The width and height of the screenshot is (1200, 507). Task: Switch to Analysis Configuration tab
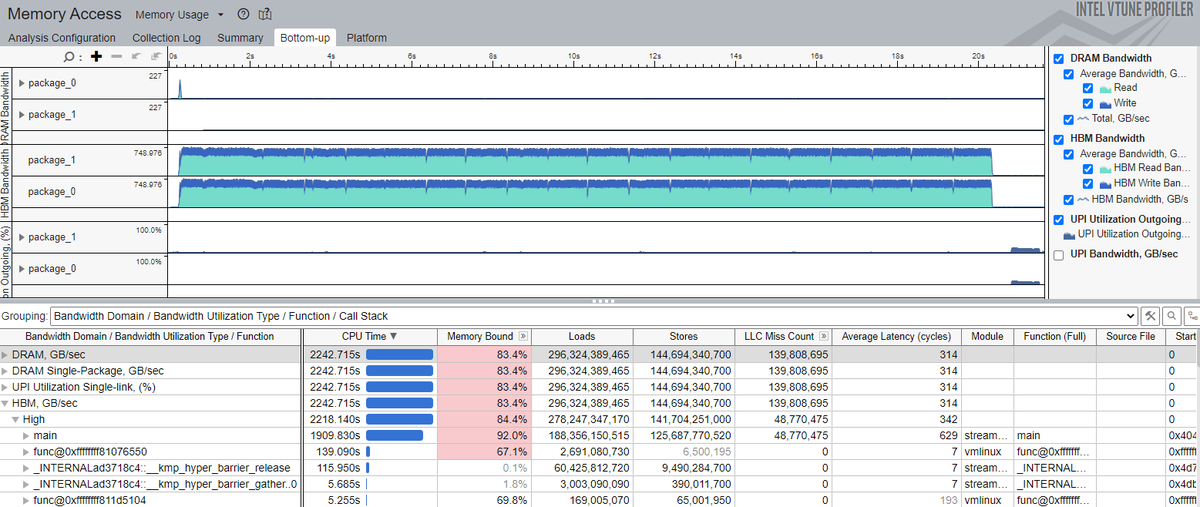click(62, 38)
